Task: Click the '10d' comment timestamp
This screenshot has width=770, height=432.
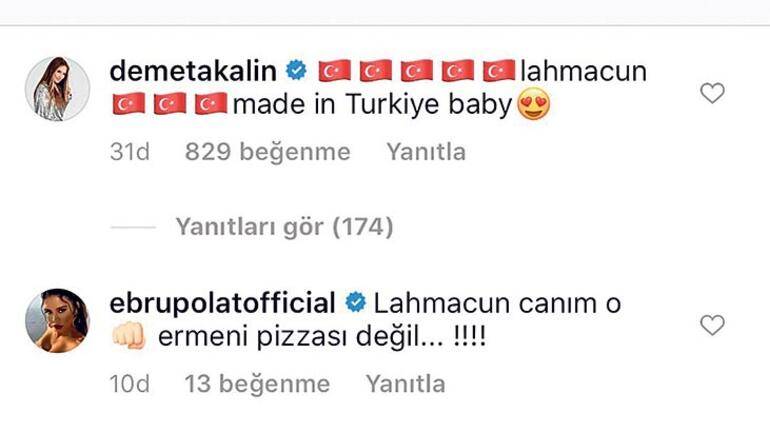Action: pyautogui.click(x=130, y=384)
